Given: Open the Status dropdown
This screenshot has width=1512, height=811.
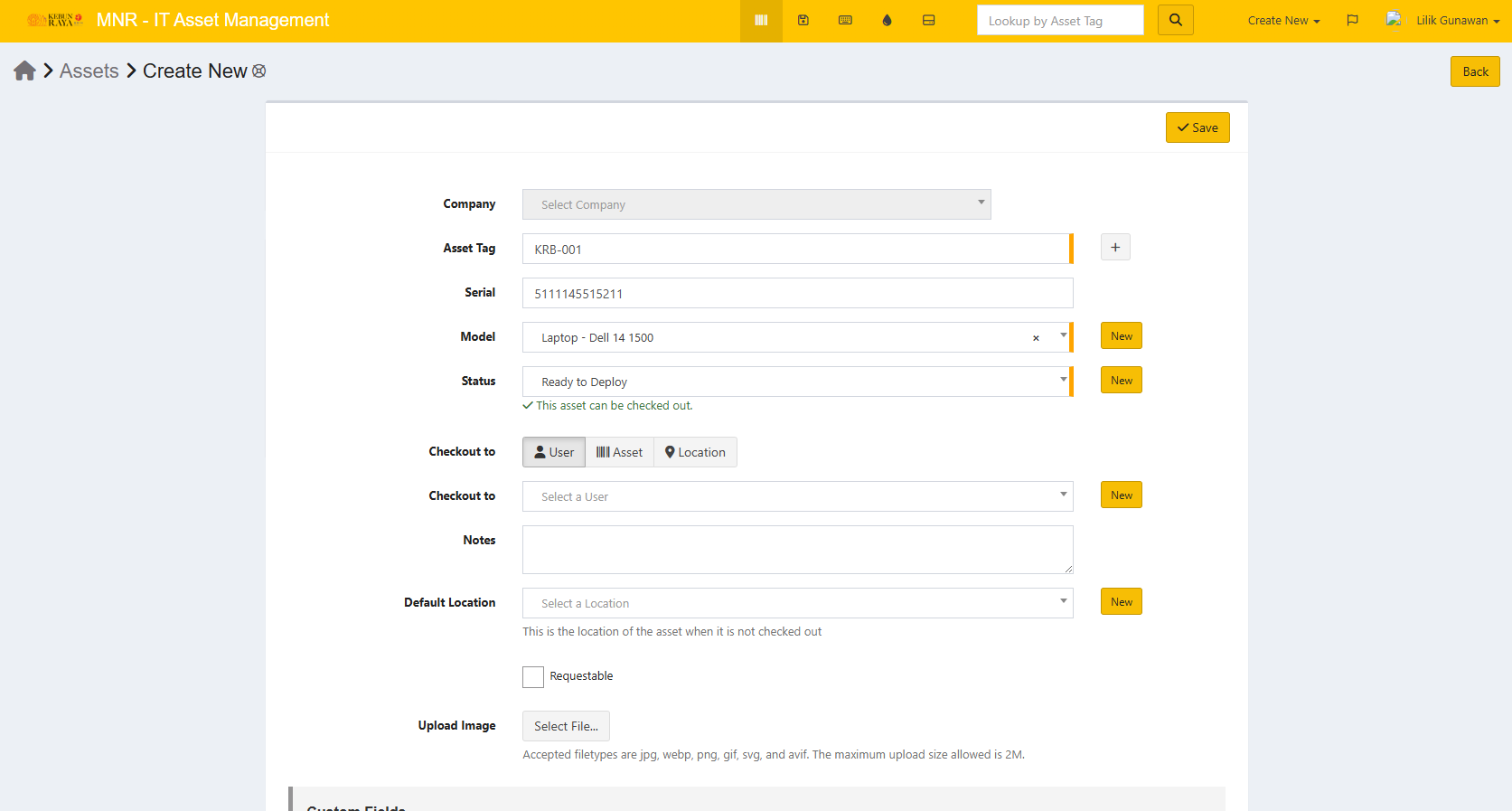Looking at the screenshot, I should click(x=795, y=382).
